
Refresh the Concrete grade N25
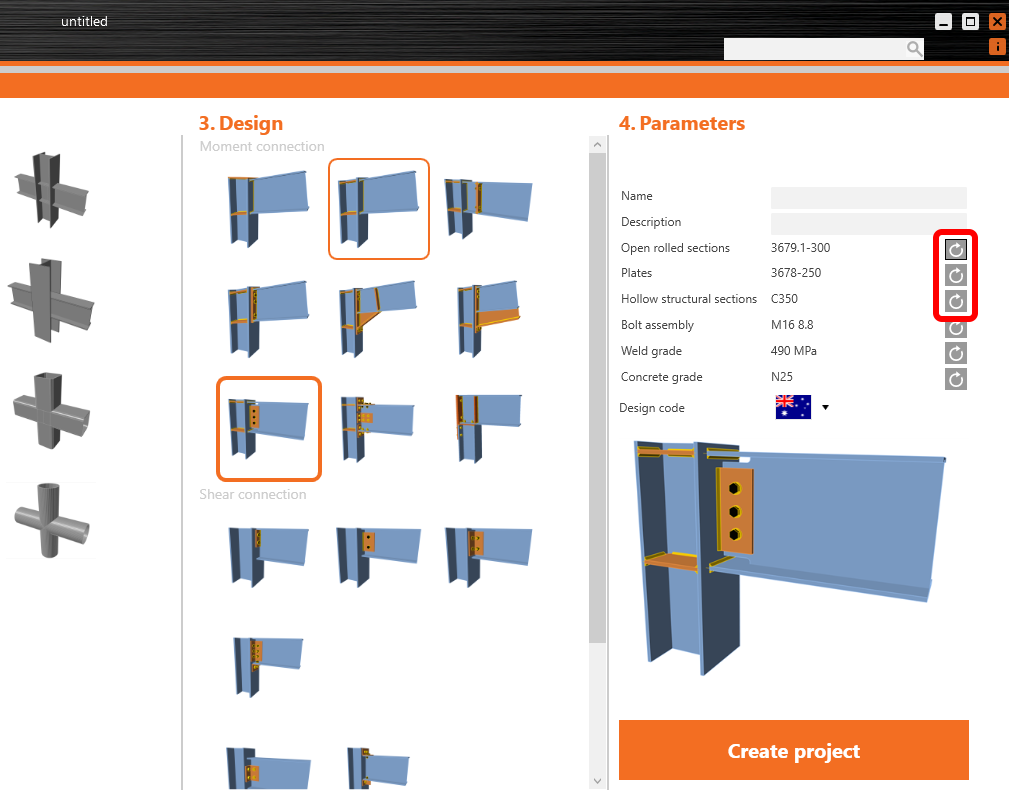[x=955, y=379]
